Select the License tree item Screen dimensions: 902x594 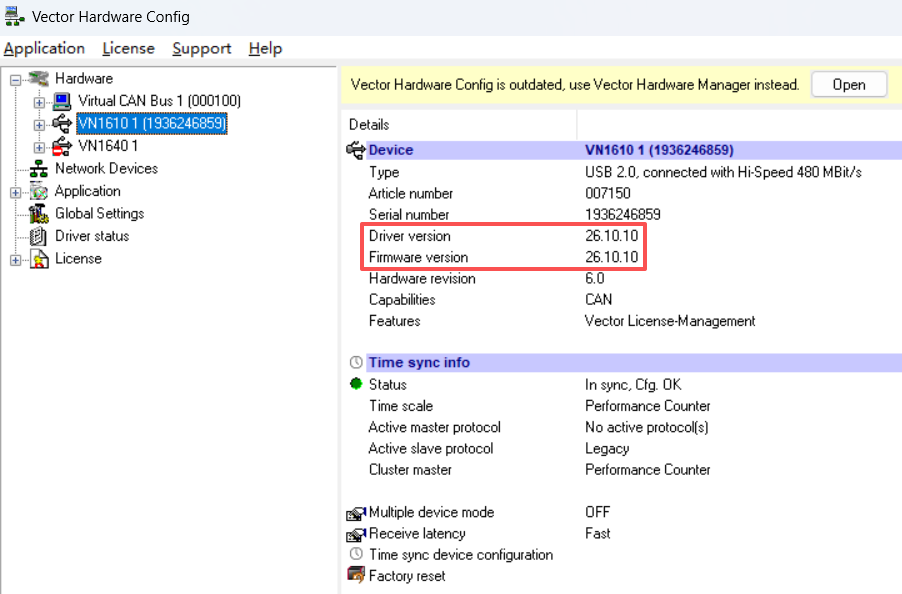click(78, 259)
